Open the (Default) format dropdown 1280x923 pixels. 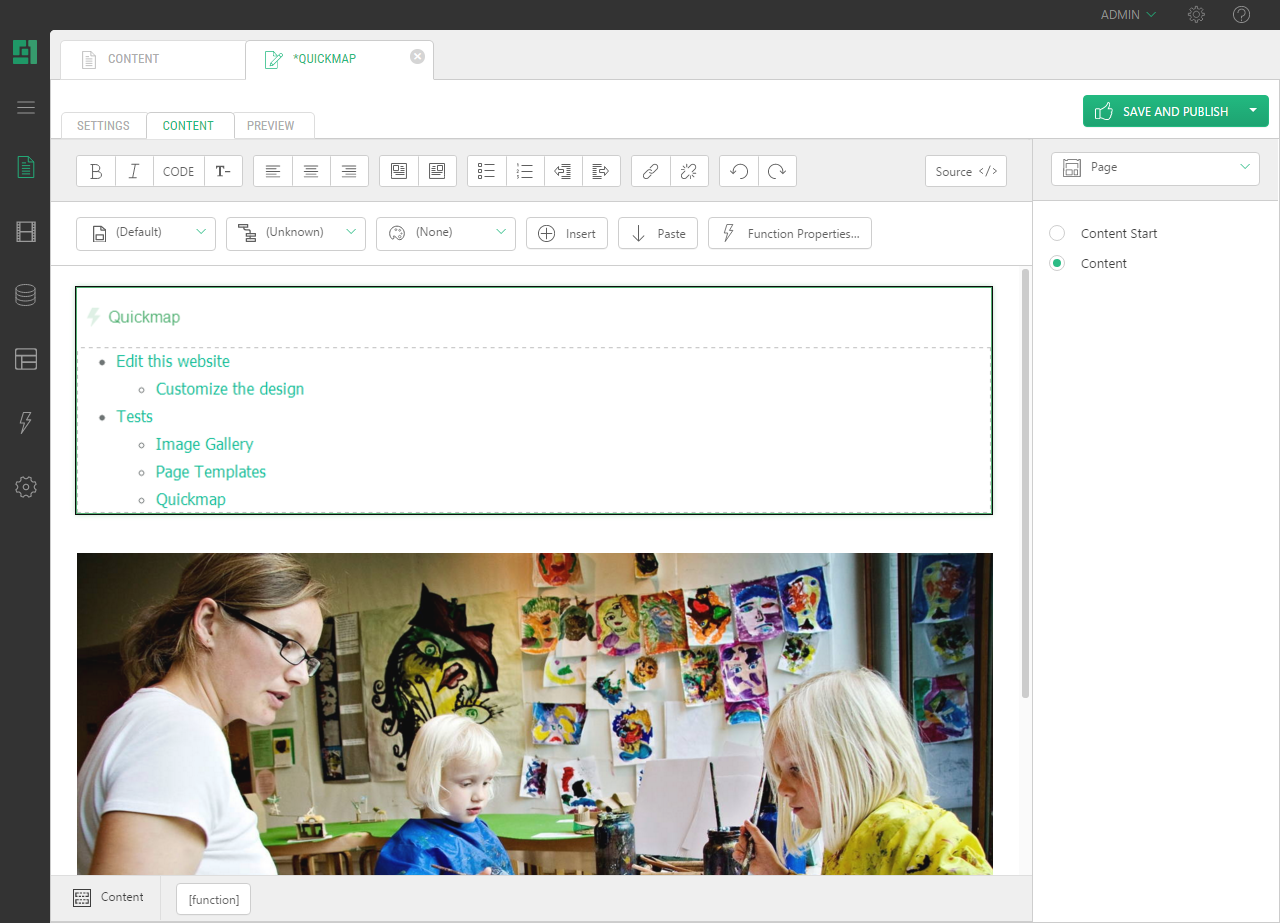coord(146,233)
